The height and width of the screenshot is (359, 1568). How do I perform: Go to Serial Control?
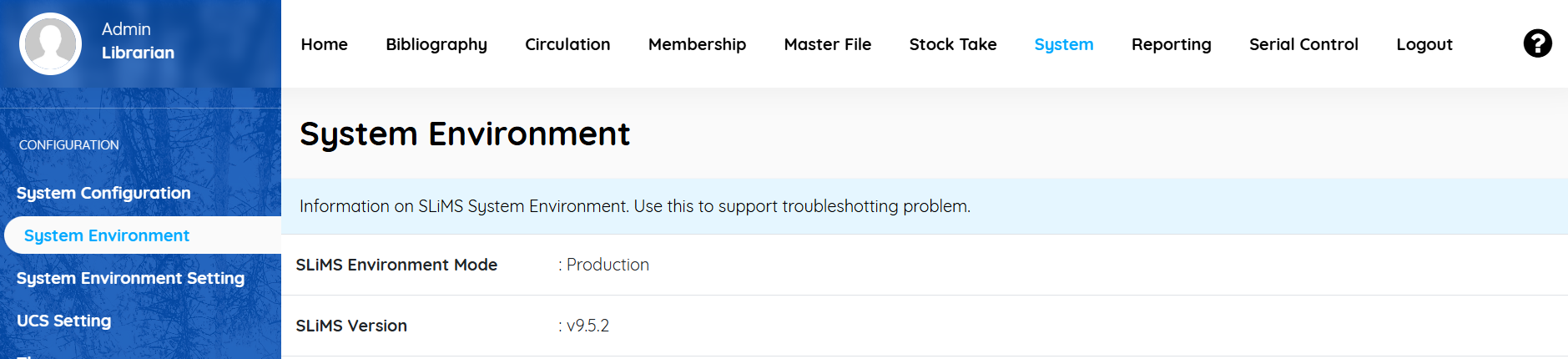tap(1303, 44)
